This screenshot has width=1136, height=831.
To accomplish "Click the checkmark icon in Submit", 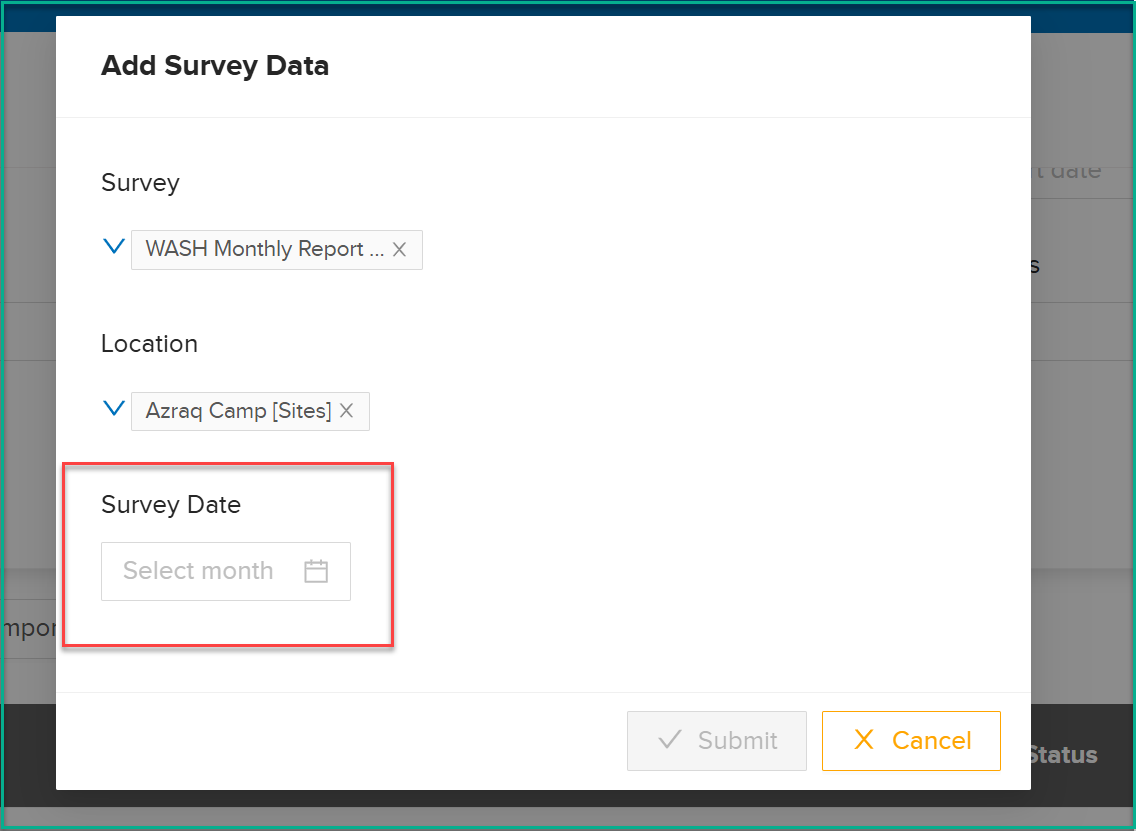I will pyautogui.click(x=669, y=740).
